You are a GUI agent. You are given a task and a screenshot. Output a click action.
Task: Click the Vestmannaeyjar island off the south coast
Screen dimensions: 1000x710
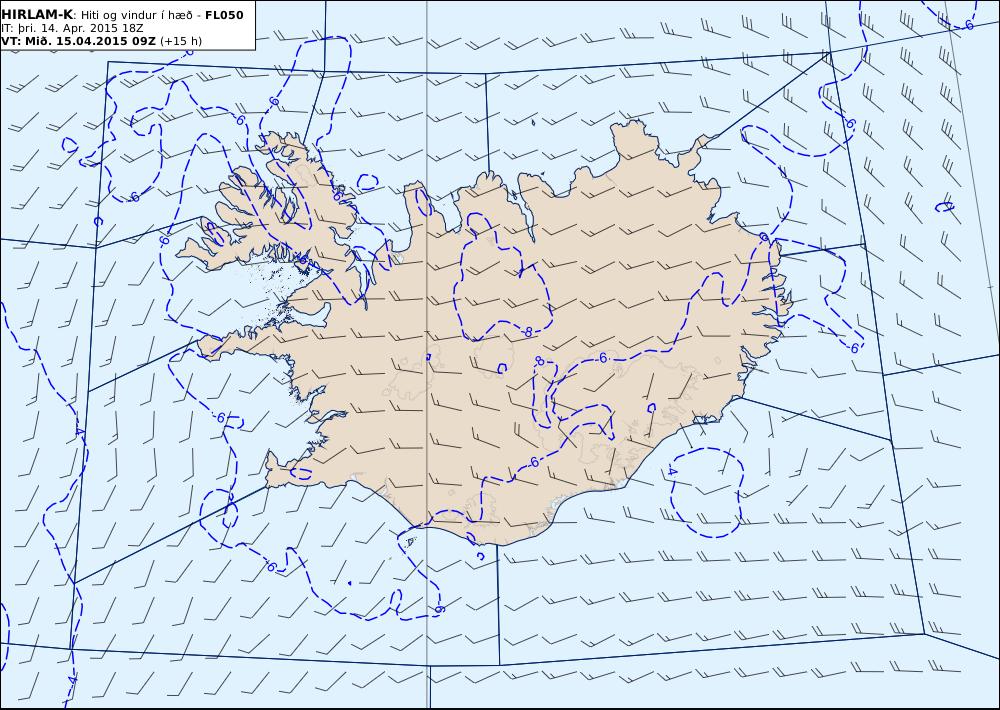410,542
